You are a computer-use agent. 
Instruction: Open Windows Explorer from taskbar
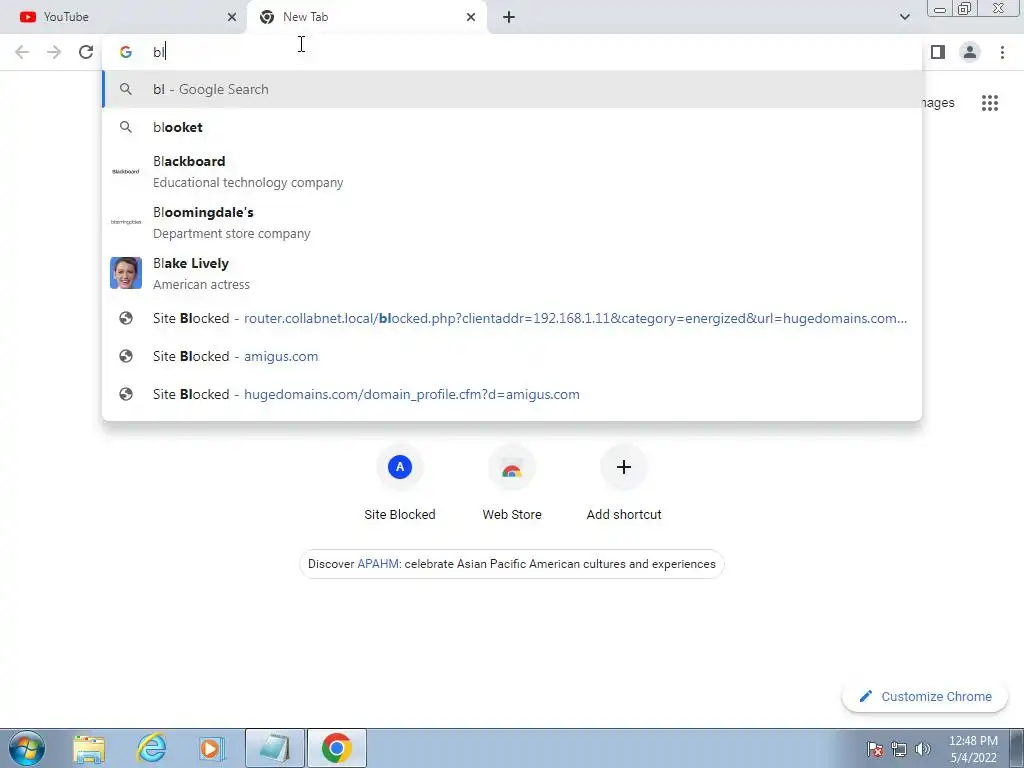89,748
